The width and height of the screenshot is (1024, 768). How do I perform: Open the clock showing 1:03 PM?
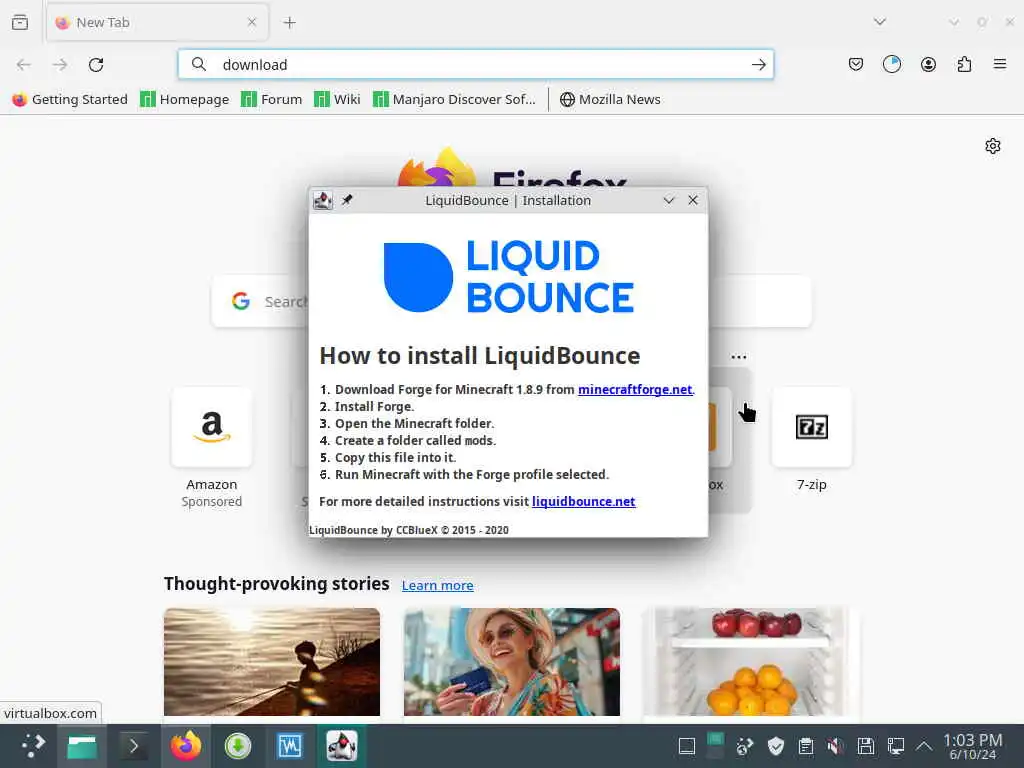[972, 746]
